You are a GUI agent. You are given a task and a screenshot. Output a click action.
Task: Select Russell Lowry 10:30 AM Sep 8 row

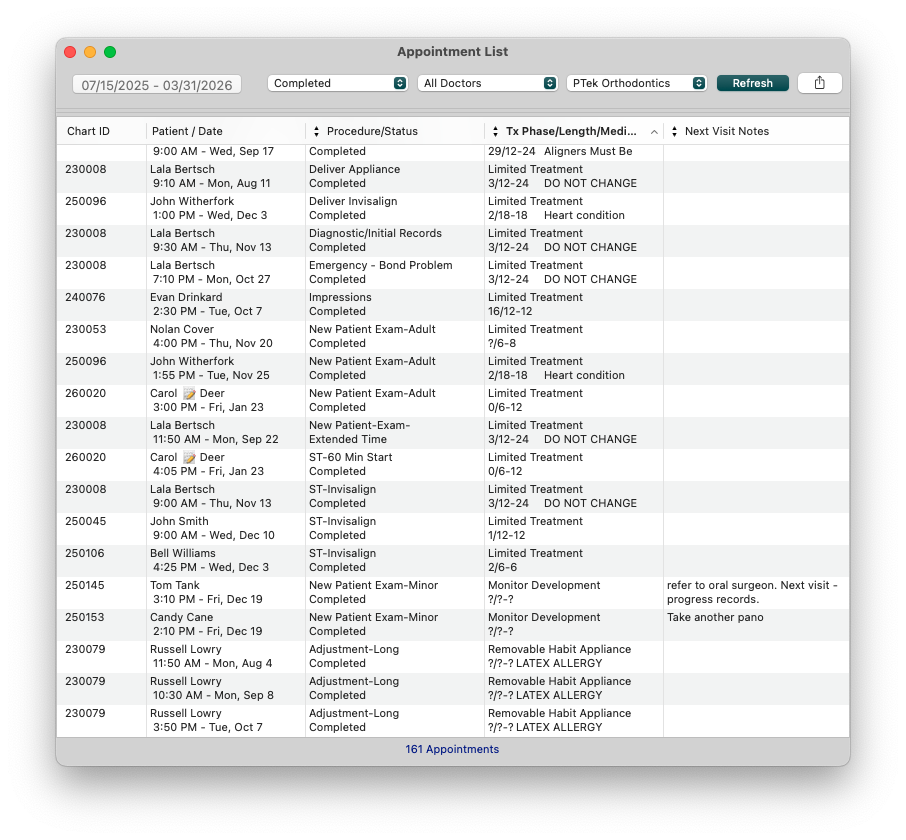tap(452, 689)
